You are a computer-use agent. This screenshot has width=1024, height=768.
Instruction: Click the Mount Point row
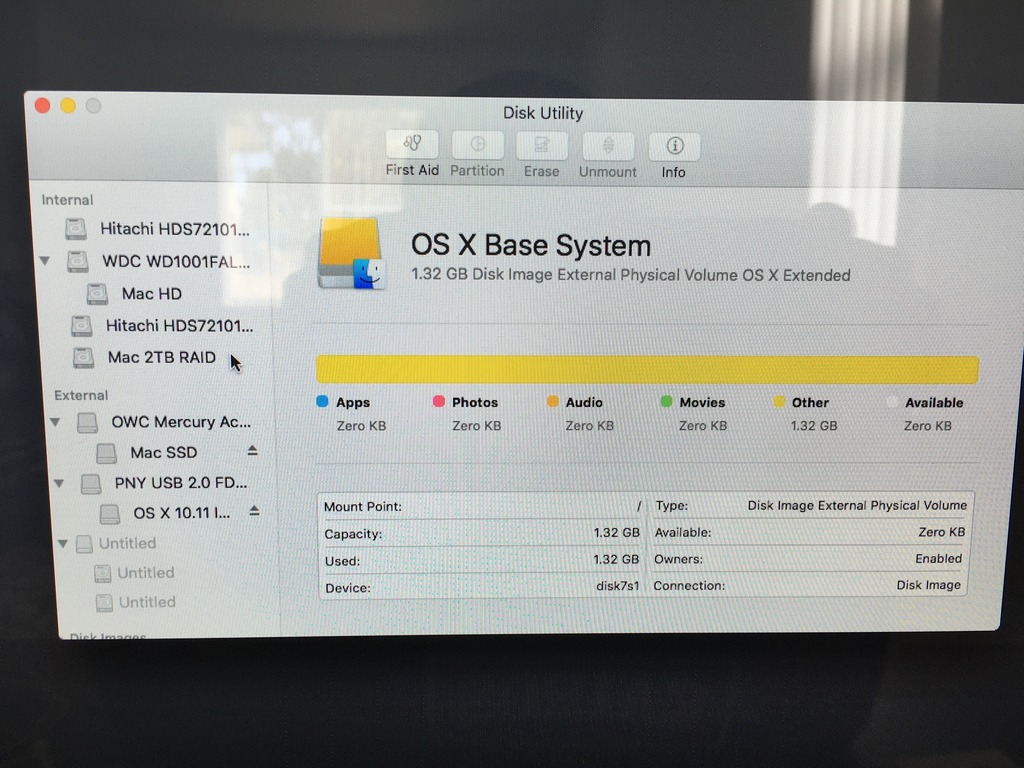pyautogui.click(x=483, y=506)
